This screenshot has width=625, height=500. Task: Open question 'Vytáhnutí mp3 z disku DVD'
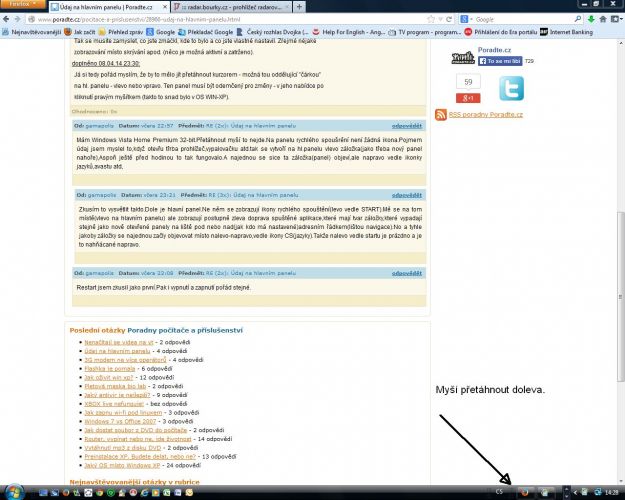point(123,447)
